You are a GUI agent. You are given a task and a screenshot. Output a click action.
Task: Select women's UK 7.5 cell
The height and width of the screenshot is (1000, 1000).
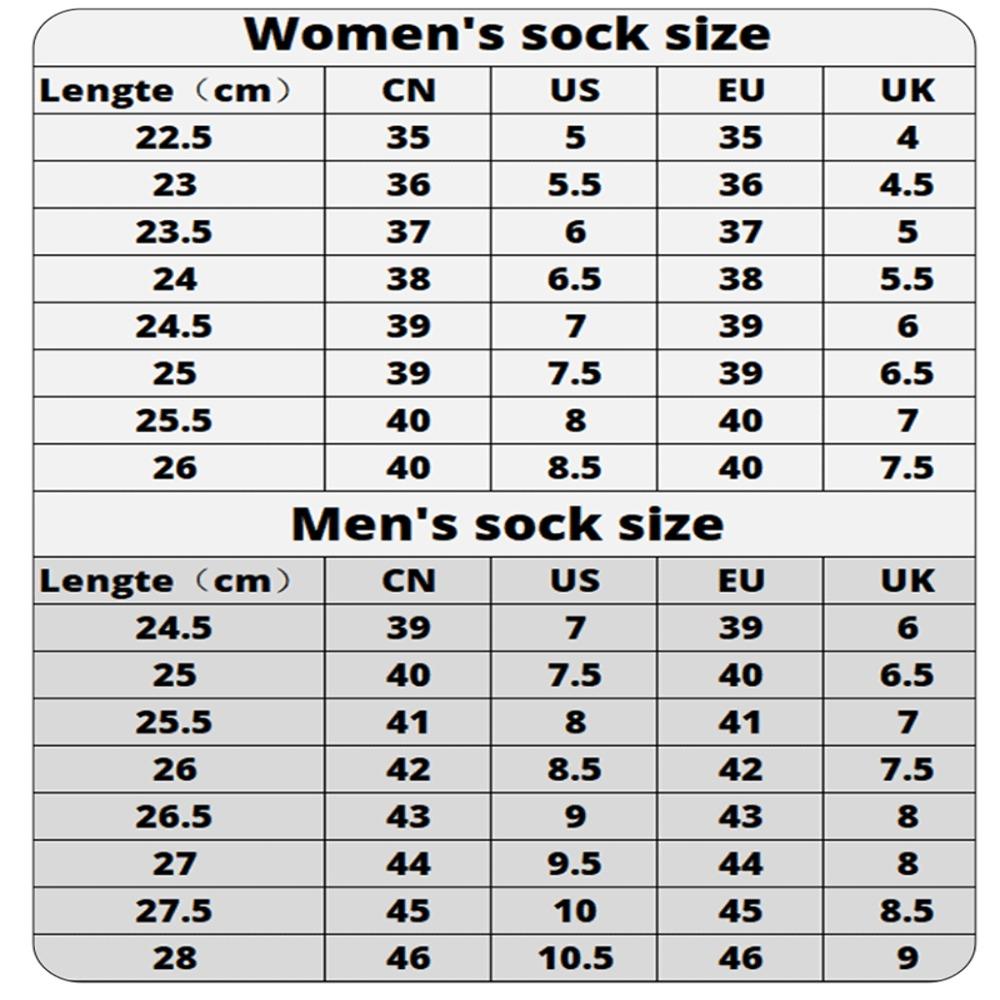[899, 468]
